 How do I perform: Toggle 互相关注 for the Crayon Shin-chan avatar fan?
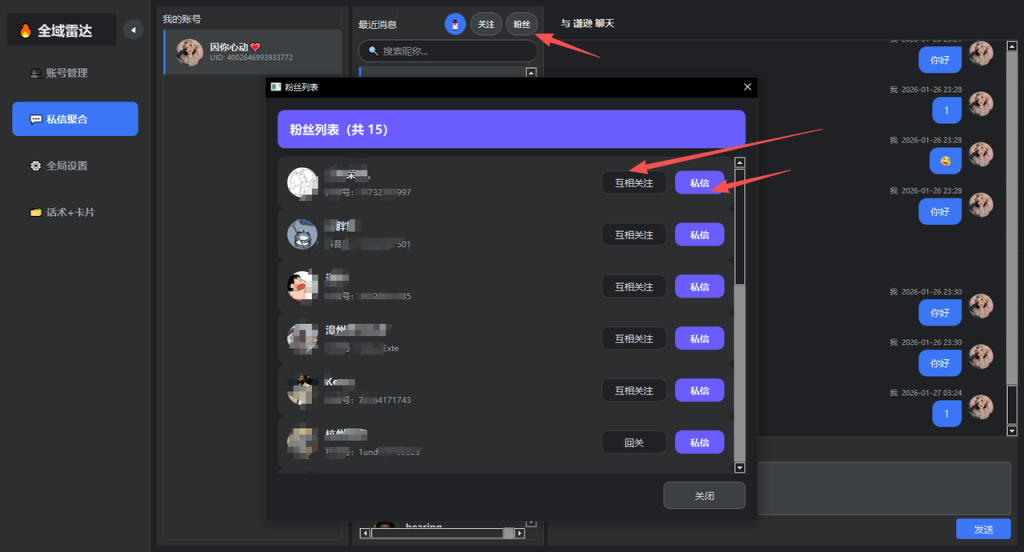[633, 287]
